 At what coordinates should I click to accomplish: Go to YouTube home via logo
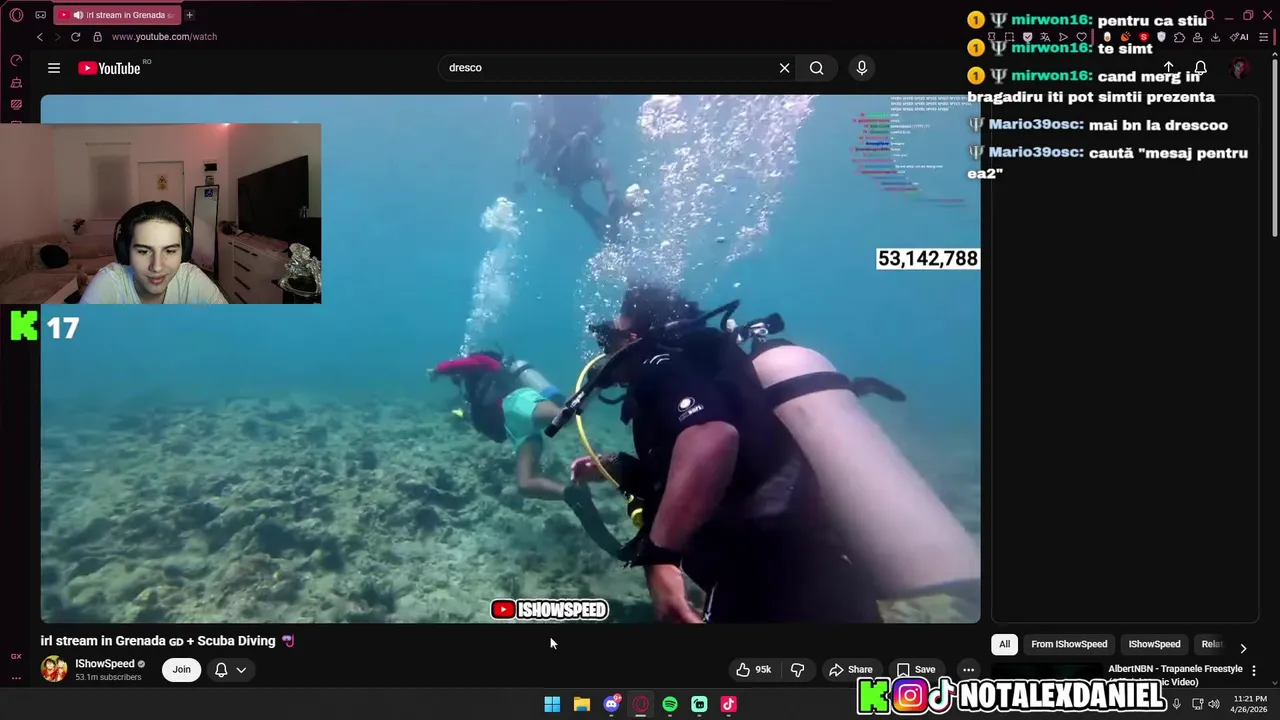pos(109,68)
